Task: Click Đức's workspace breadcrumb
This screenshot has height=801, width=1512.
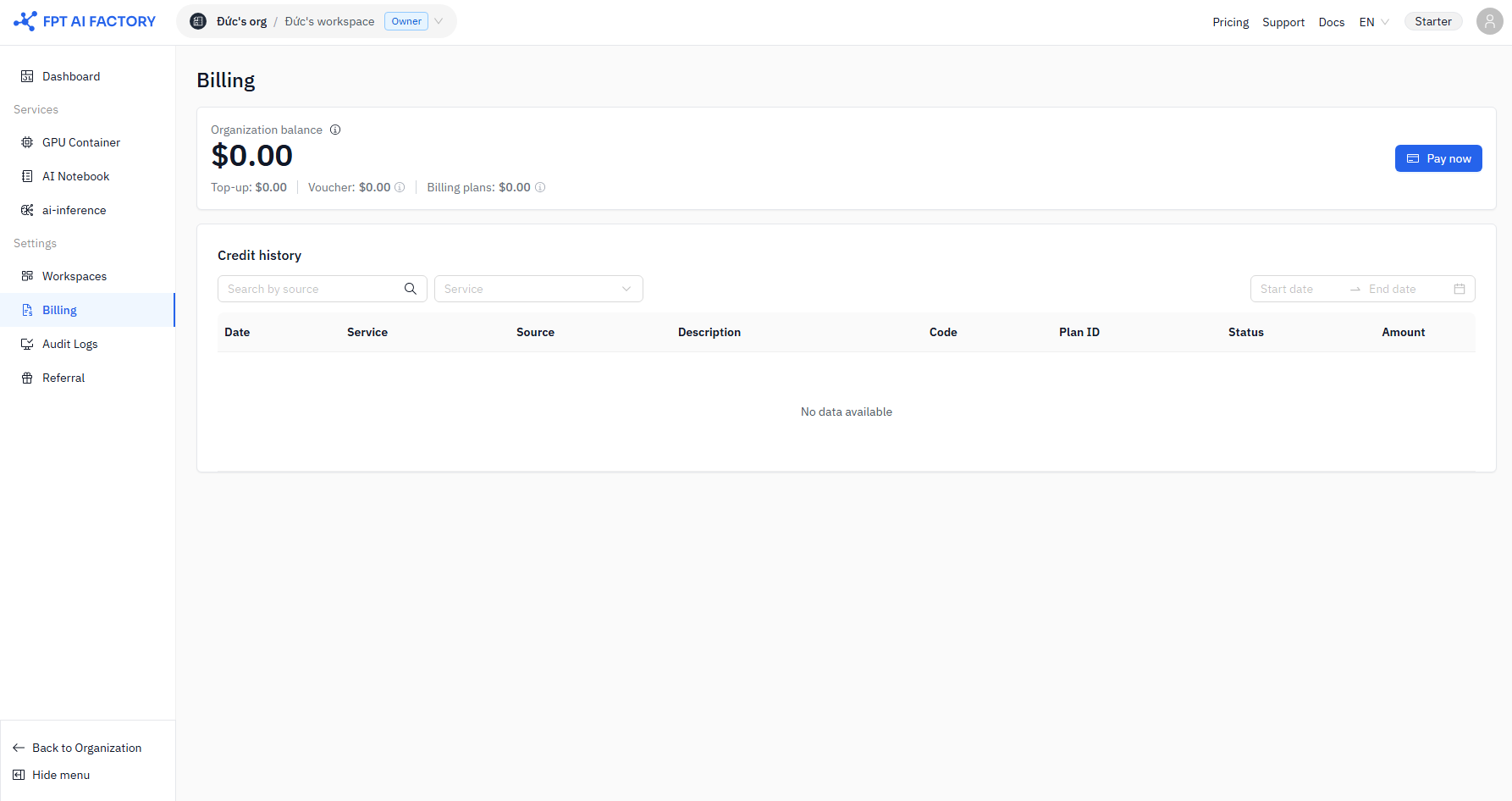Action: [x=329, y=21]
